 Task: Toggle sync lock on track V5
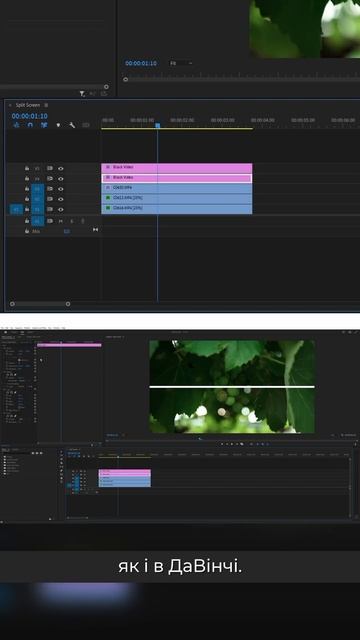click(x=50, y=168)
